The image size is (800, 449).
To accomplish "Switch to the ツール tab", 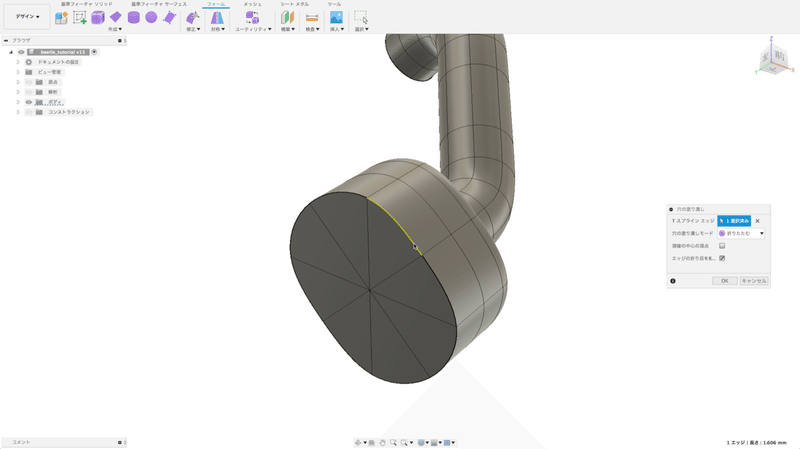I will (x=334, y=4).
